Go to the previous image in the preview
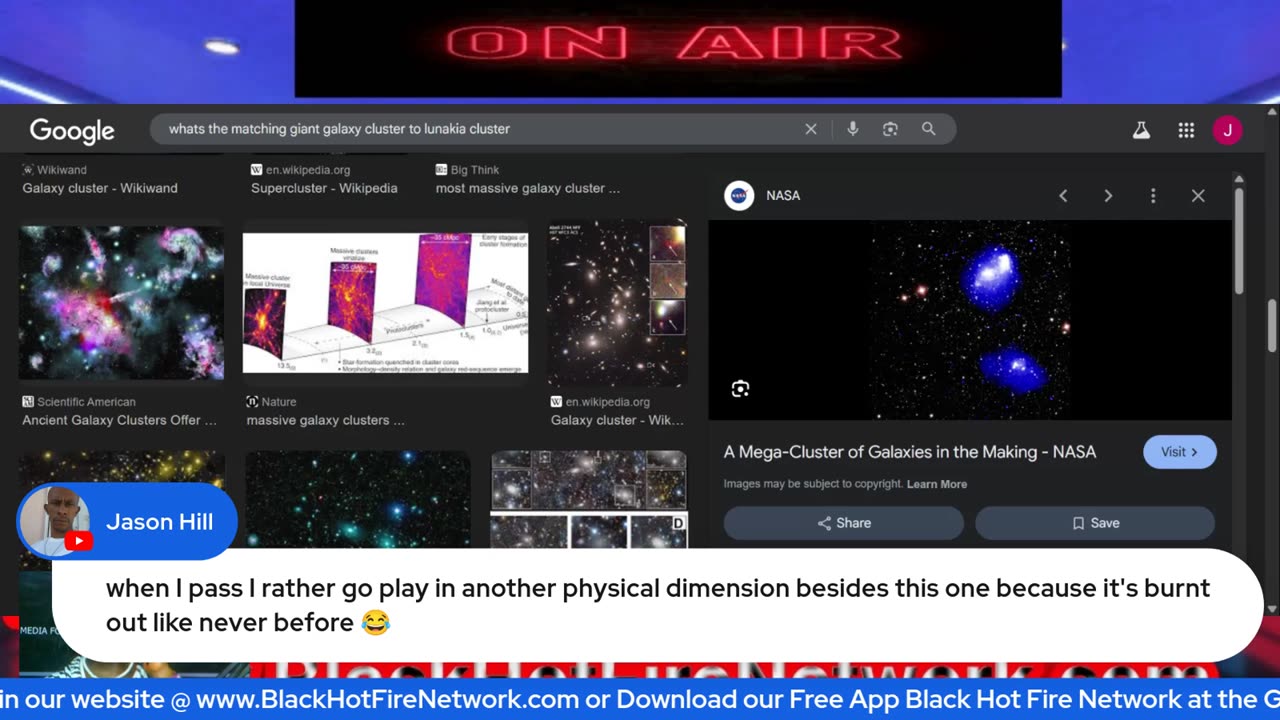The image size is (1280, 720). tap(1063, 196)
